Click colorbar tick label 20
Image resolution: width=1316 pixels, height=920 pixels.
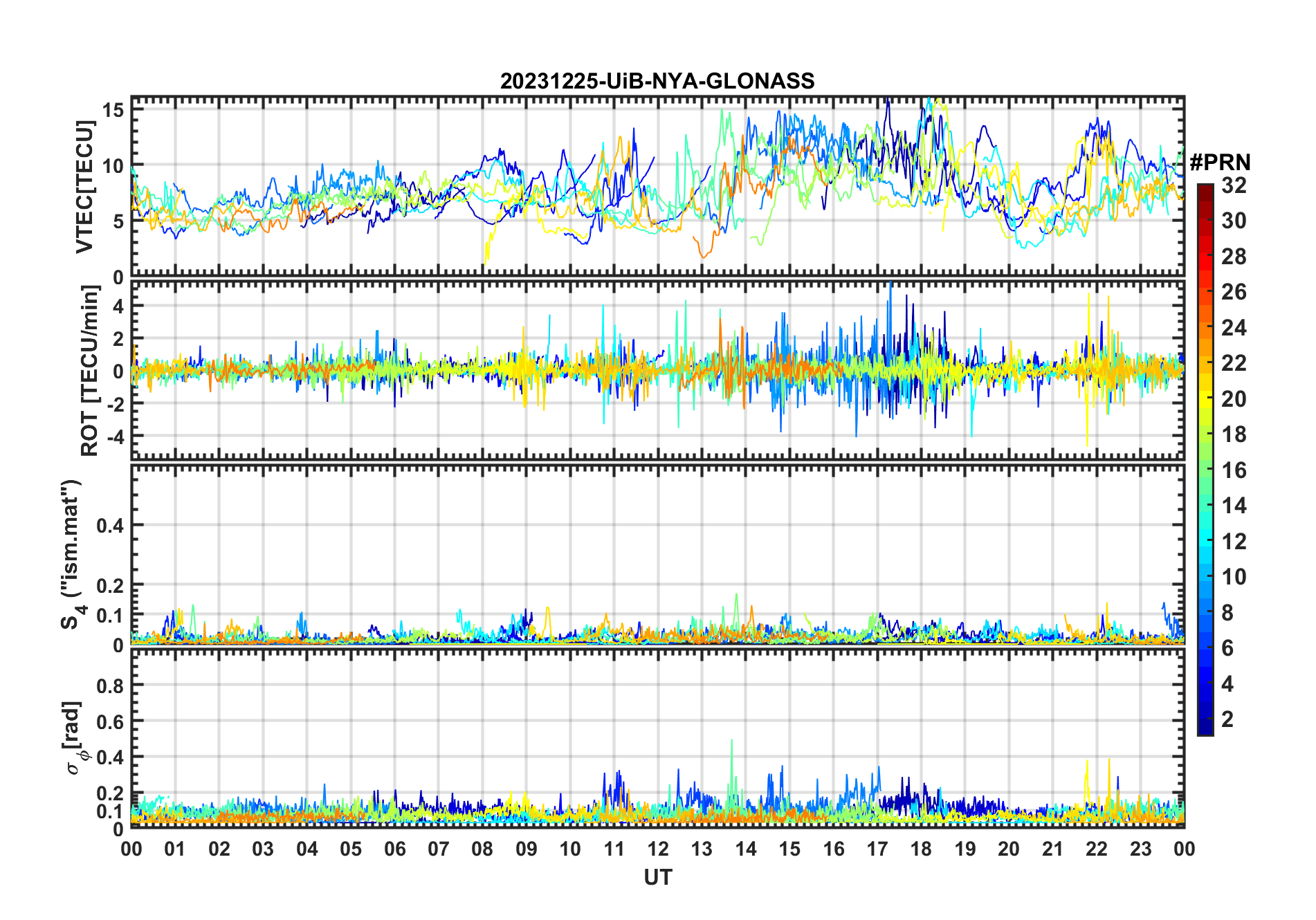pyautogui.click(x=1234, y=399)
